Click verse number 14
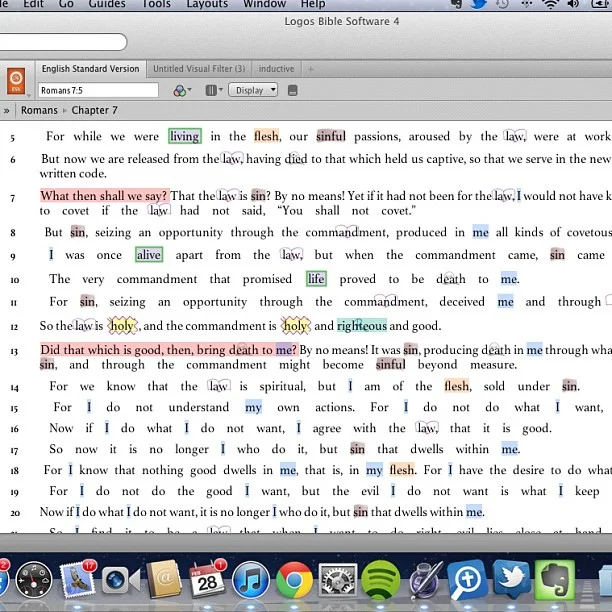Viewport: 612px width, 612px height. pyautogui.click(x=14, y=388)
